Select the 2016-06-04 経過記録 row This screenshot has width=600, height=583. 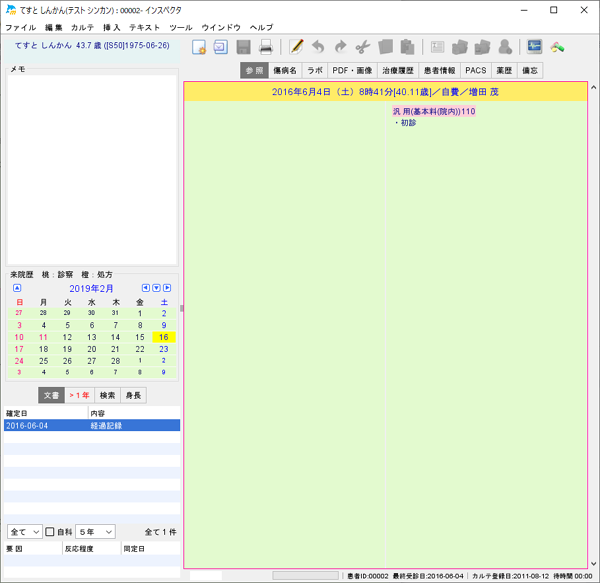pos(92,425)
